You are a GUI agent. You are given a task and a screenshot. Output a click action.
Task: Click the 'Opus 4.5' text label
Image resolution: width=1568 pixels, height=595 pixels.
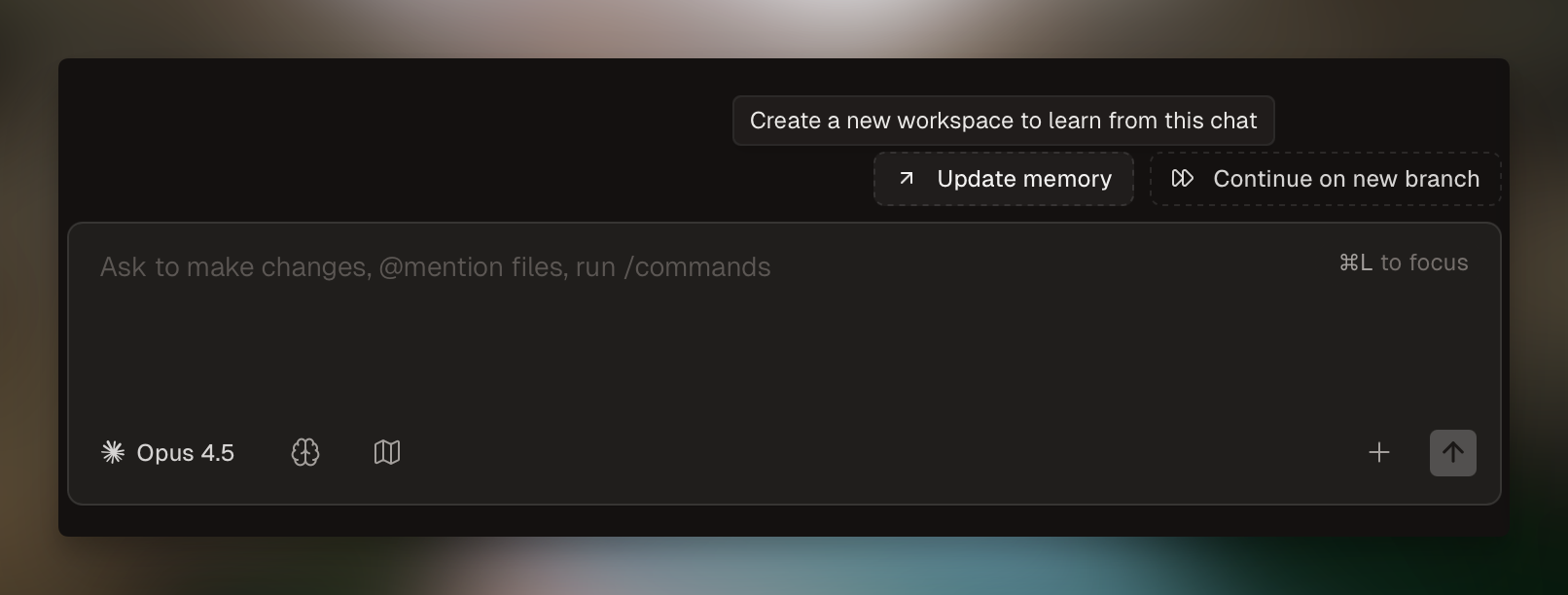(x=185, y=452)
